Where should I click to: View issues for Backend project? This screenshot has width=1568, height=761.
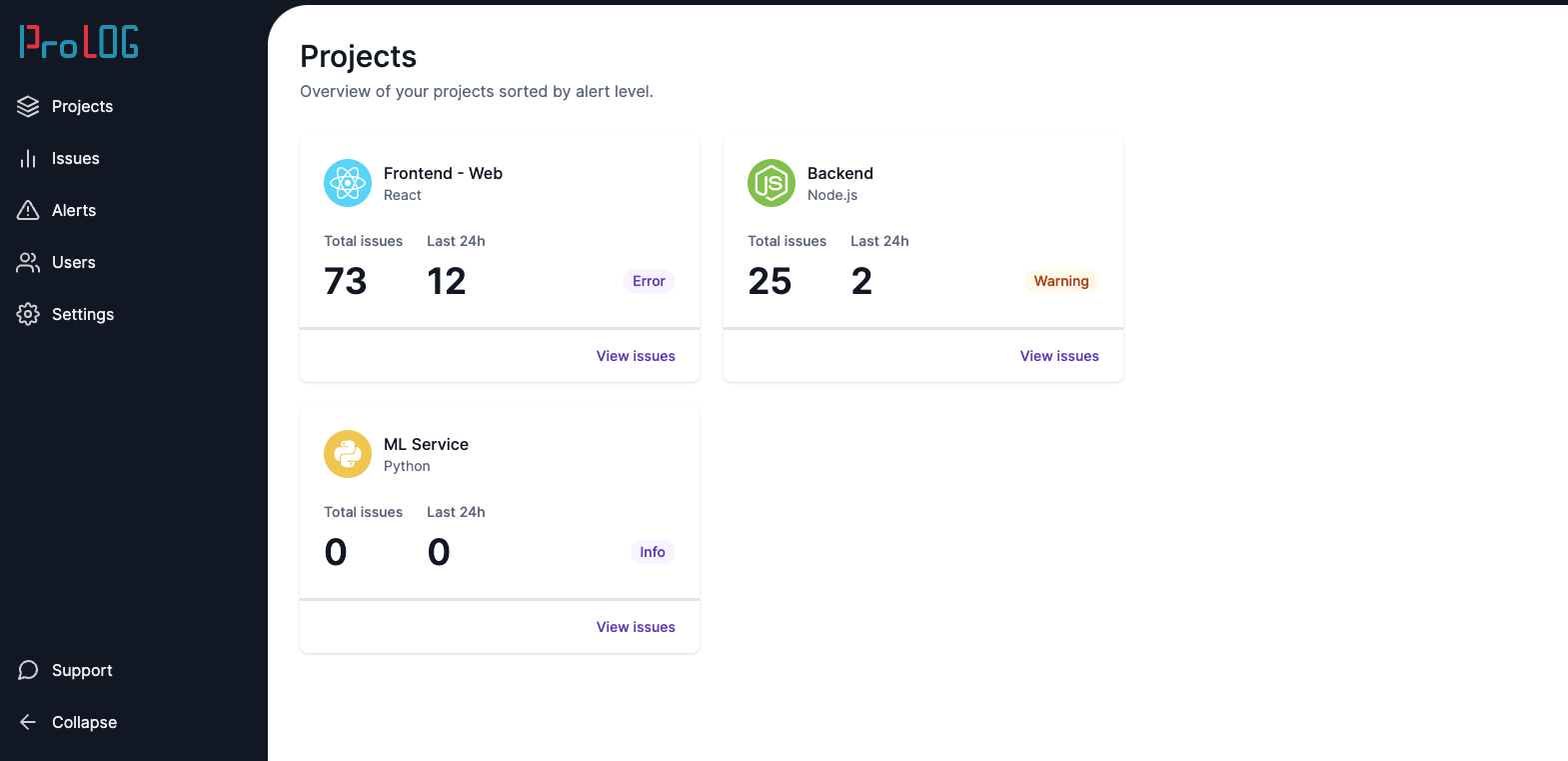(1059, 356)
